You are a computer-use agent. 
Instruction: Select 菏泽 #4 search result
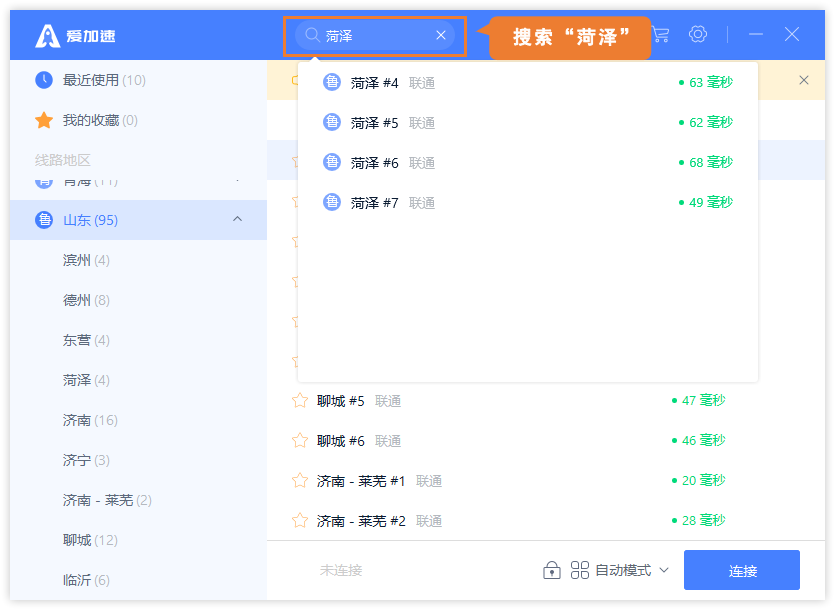point(527,83)
